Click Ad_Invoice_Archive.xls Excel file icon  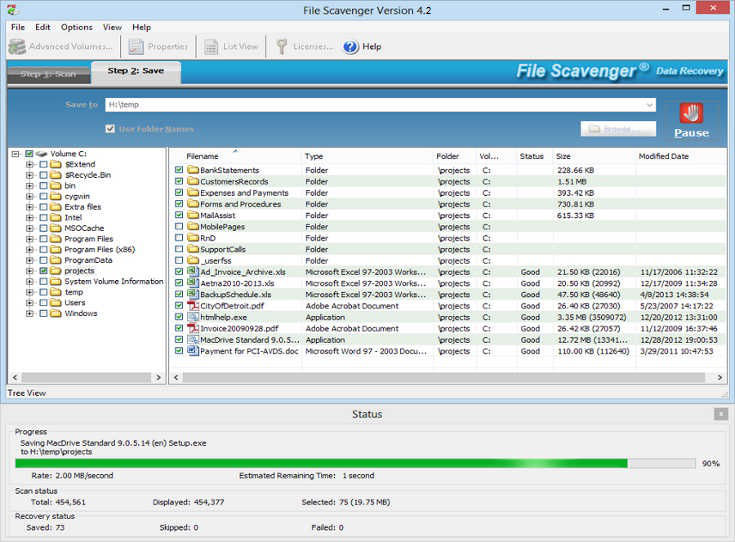(193, 271)
